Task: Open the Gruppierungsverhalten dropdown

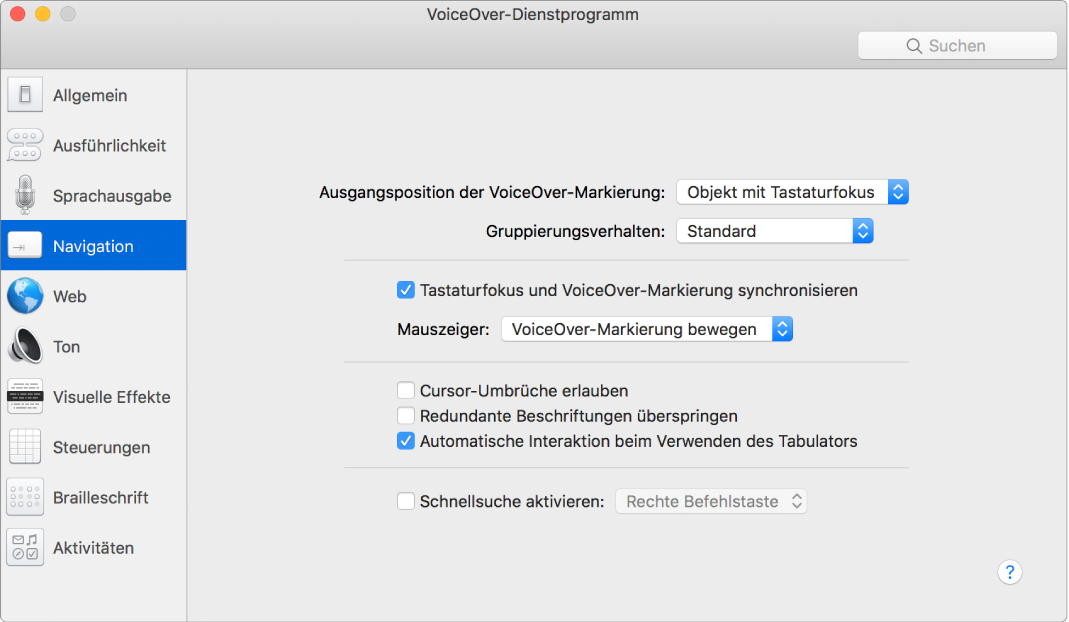Action: (862, 231)
